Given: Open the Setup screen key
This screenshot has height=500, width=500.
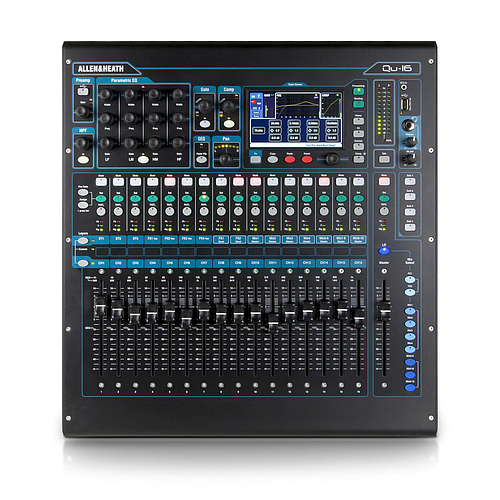Looking at the screenshot, I should click(359, 159).
